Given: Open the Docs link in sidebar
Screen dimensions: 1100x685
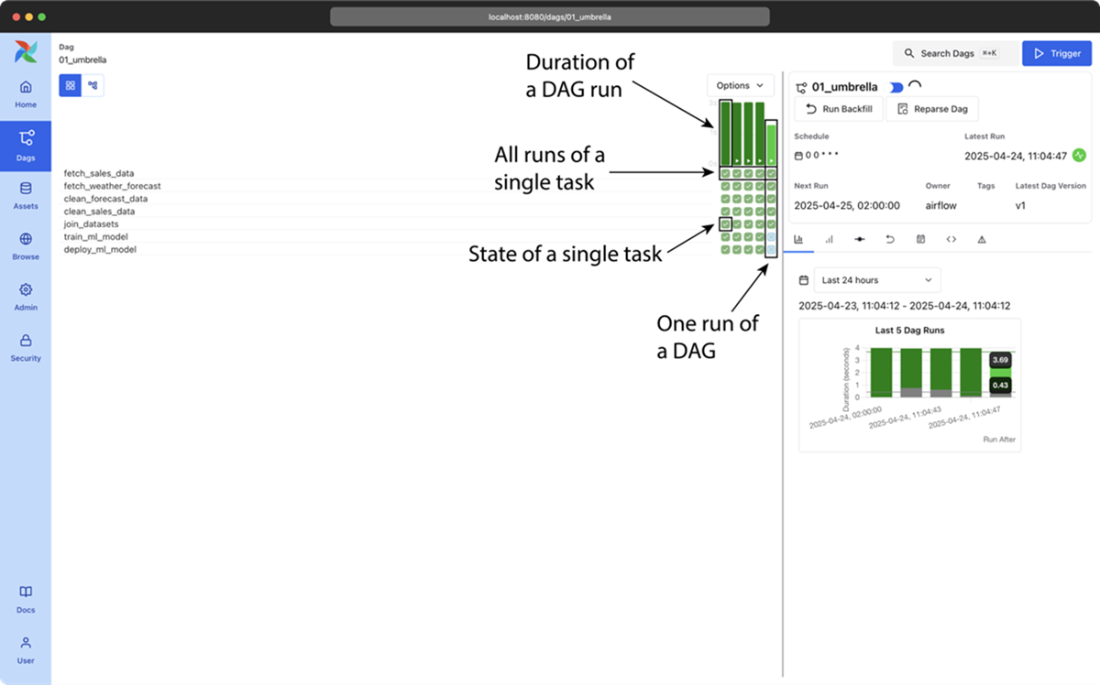Looking at the screenshot, I should 25,599.
